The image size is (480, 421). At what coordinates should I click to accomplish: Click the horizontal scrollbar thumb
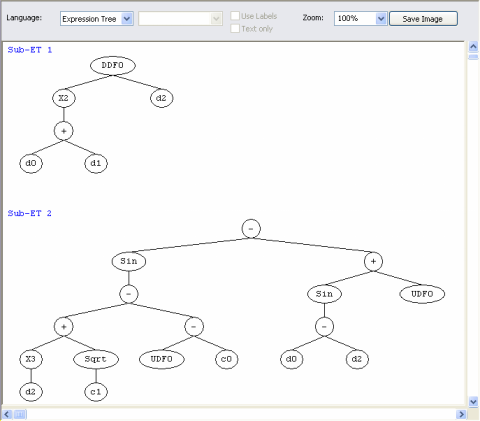click(20, 414)
